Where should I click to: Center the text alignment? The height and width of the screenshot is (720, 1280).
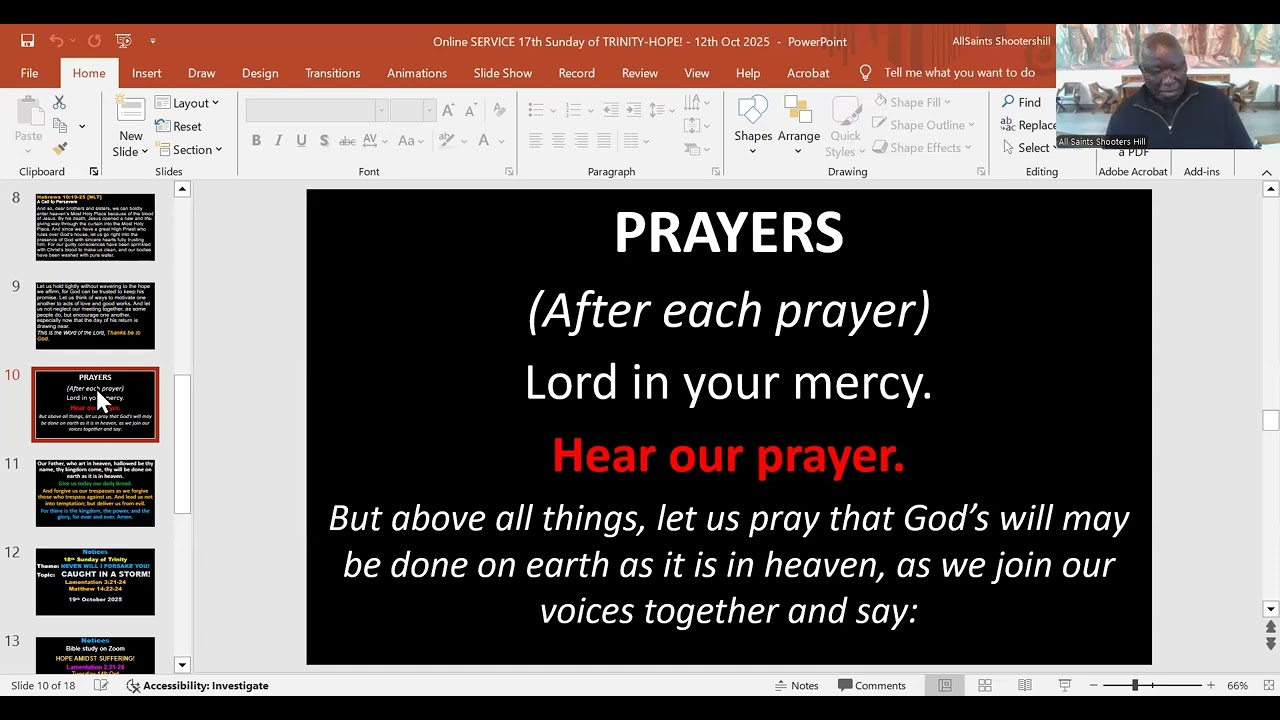(x=559, y=141)
